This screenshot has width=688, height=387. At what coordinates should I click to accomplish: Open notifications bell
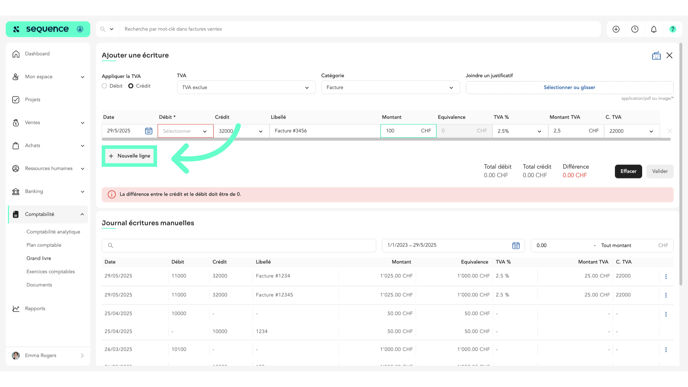click(x=654, y=29)
